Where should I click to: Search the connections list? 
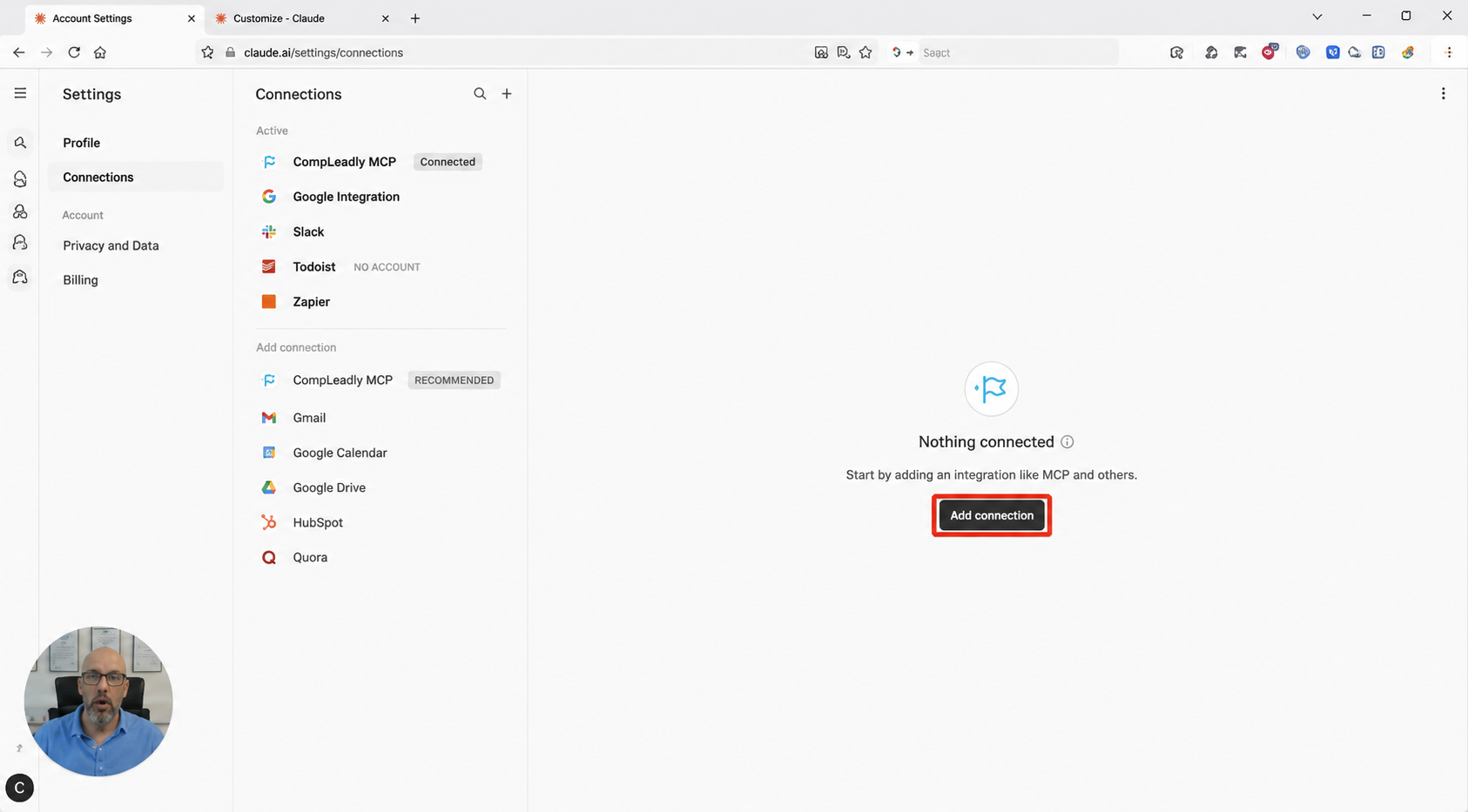coord(480,93)
